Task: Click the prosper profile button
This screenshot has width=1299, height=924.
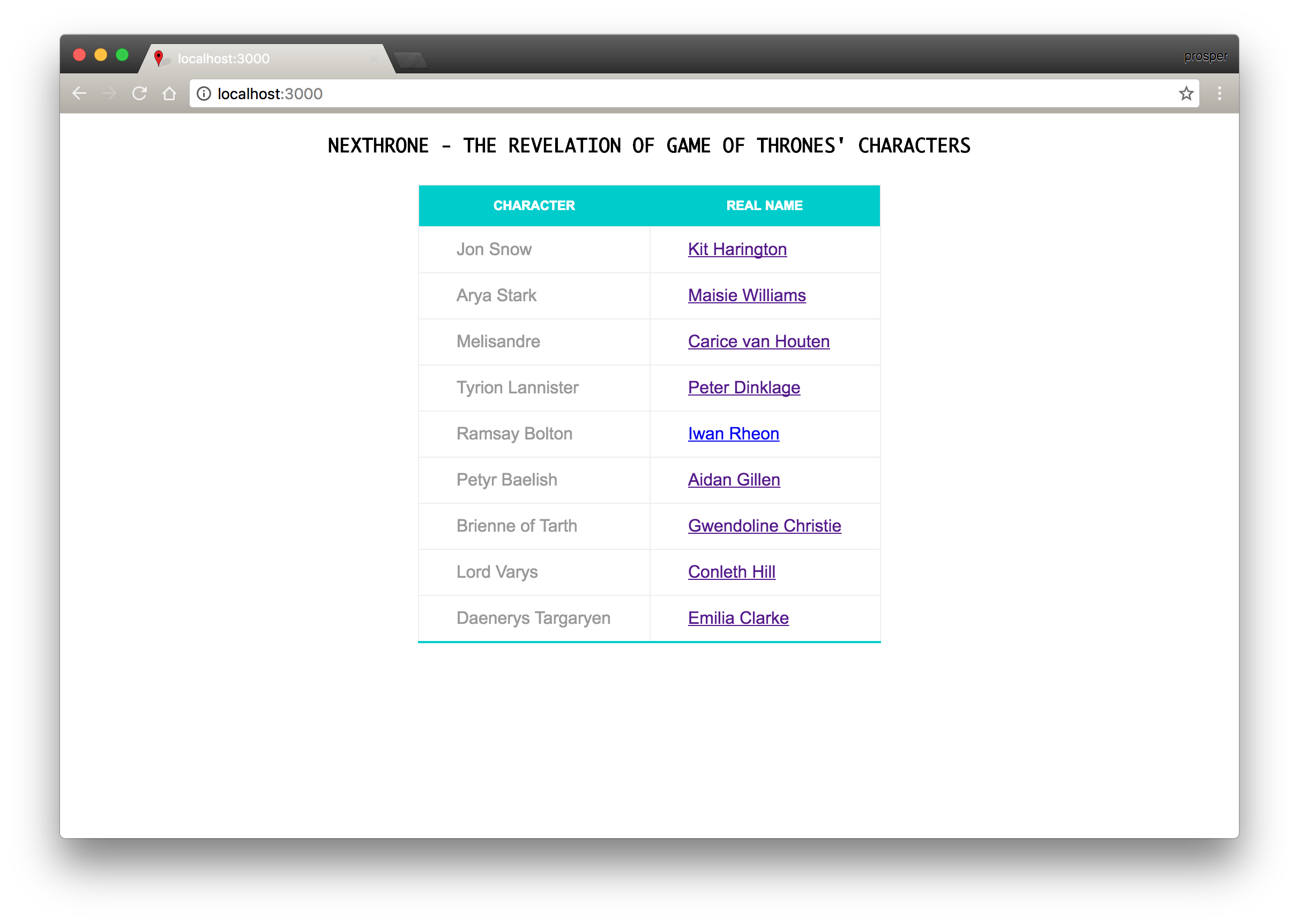Action: [x=1205, y=56]
